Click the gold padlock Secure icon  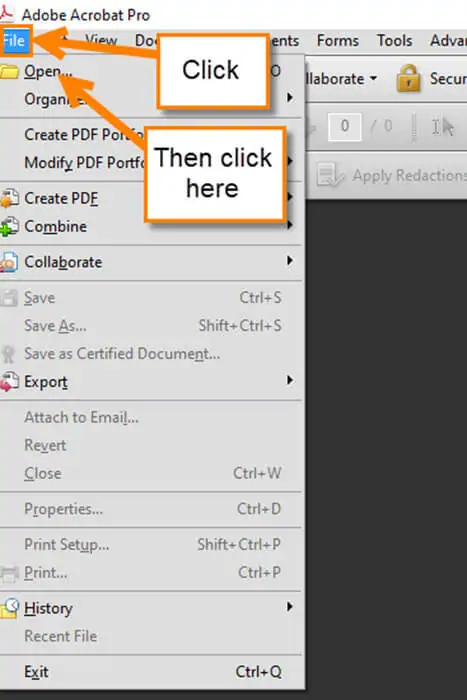click(408, 78)
